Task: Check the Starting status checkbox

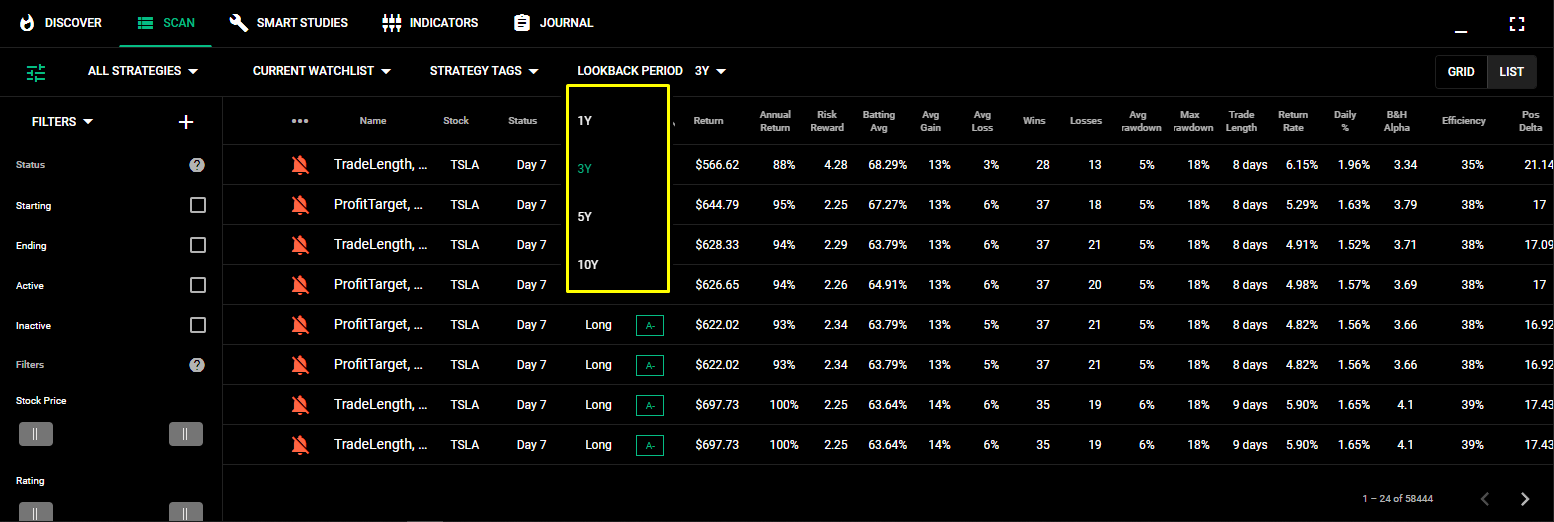Action: pos(198,205)
